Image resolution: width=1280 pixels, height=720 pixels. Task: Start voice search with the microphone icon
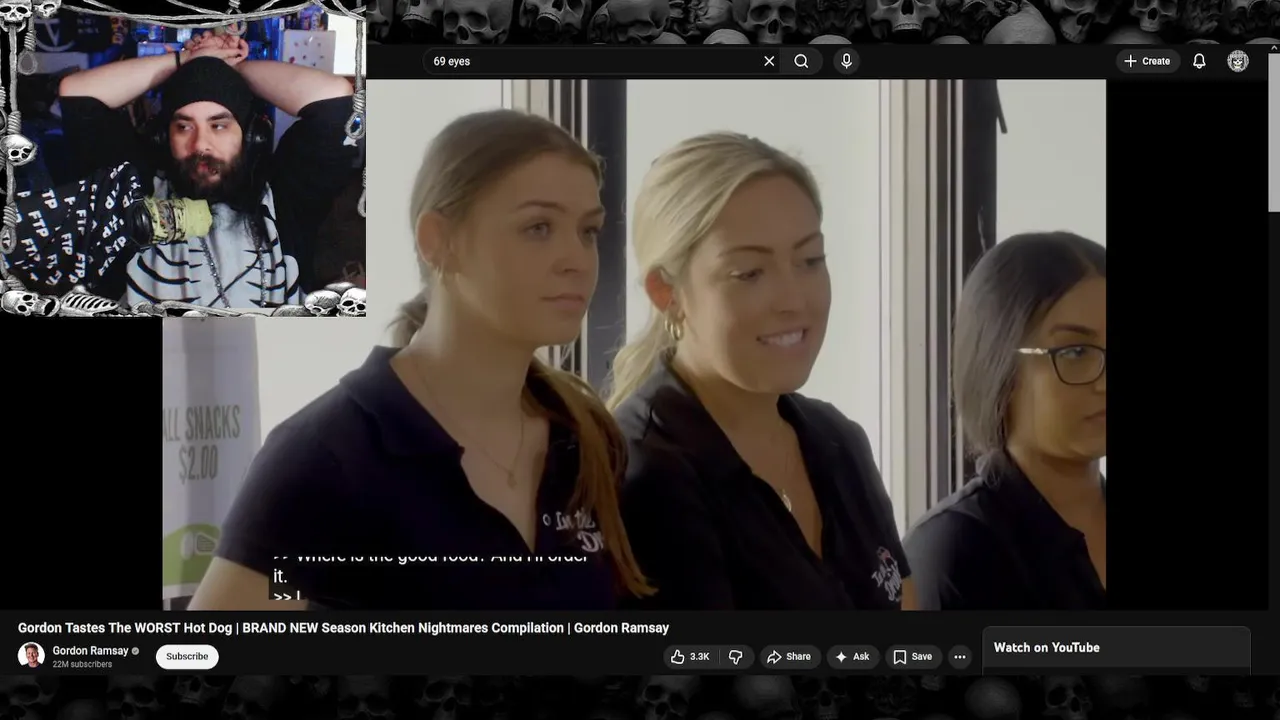[x=846, y=61]
